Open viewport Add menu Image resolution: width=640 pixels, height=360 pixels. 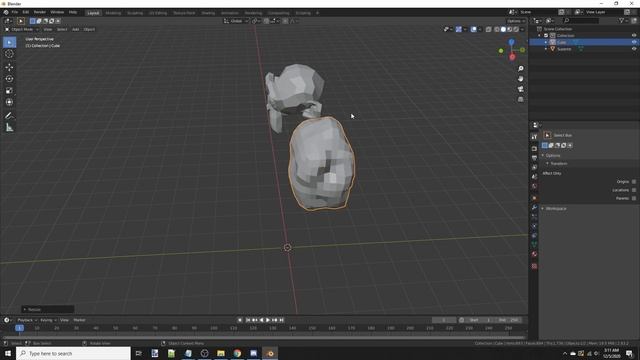[76, 29]
